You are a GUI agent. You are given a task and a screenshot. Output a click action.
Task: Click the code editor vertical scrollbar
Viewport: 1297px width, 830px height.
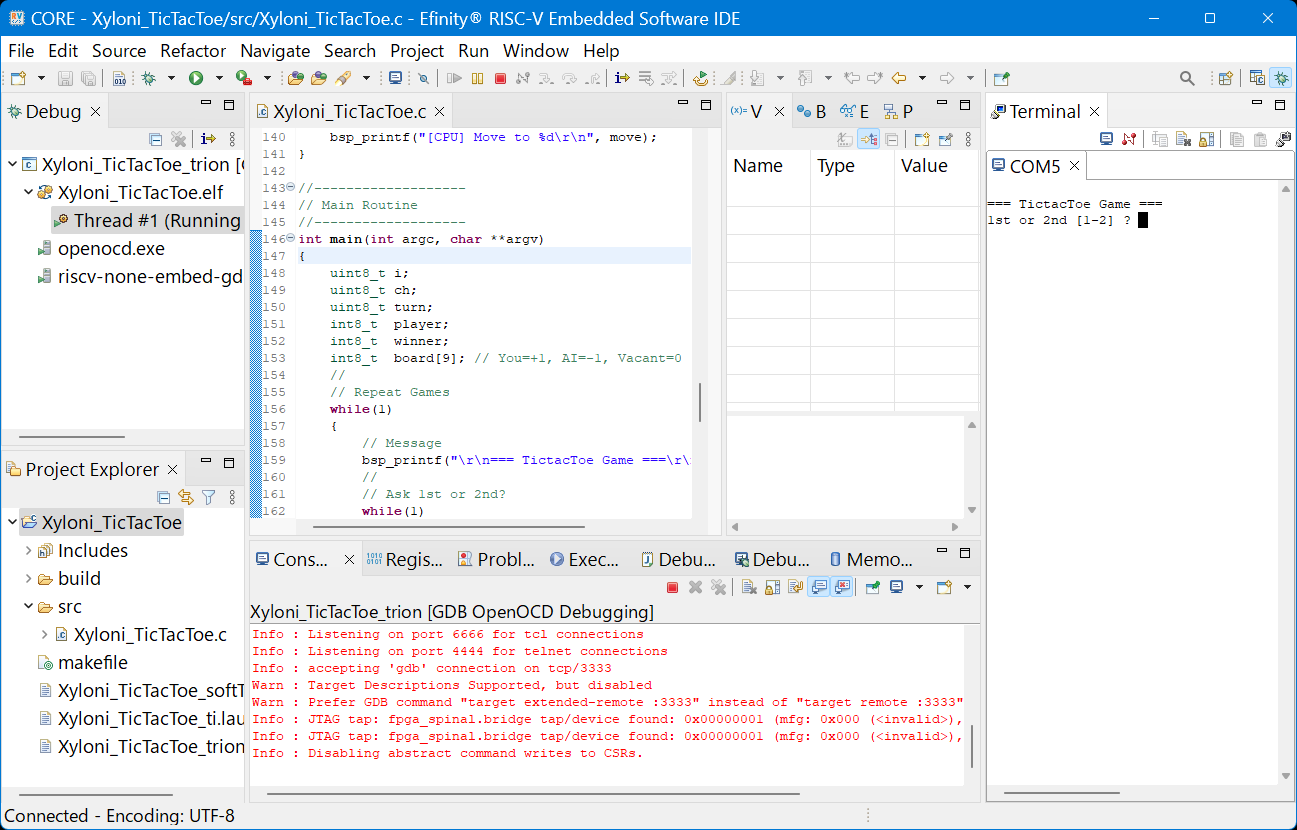tap(699, 402)
